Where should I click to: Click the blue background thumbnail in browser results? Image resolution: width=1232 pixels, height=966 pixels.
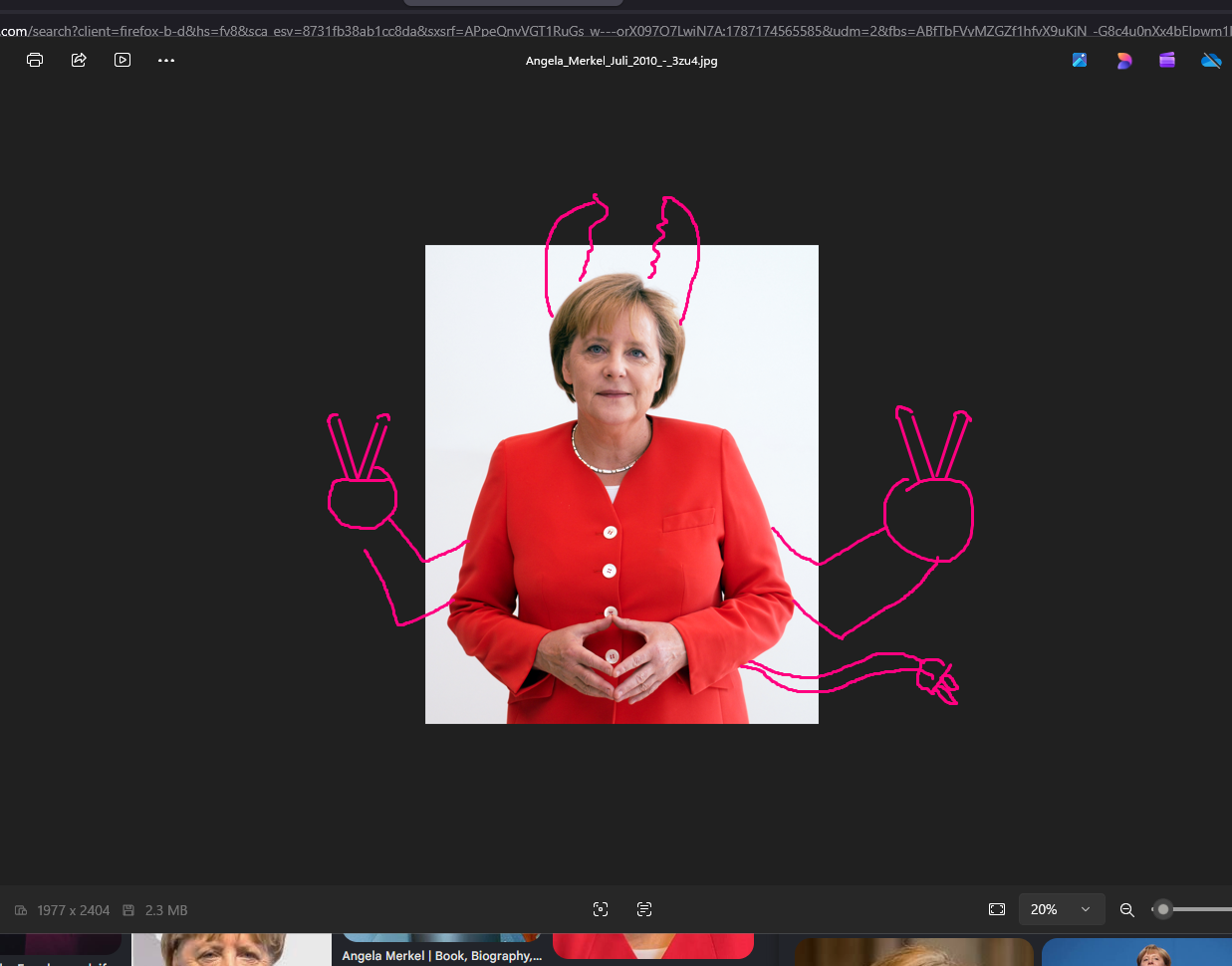click(x=1136, y=952)
